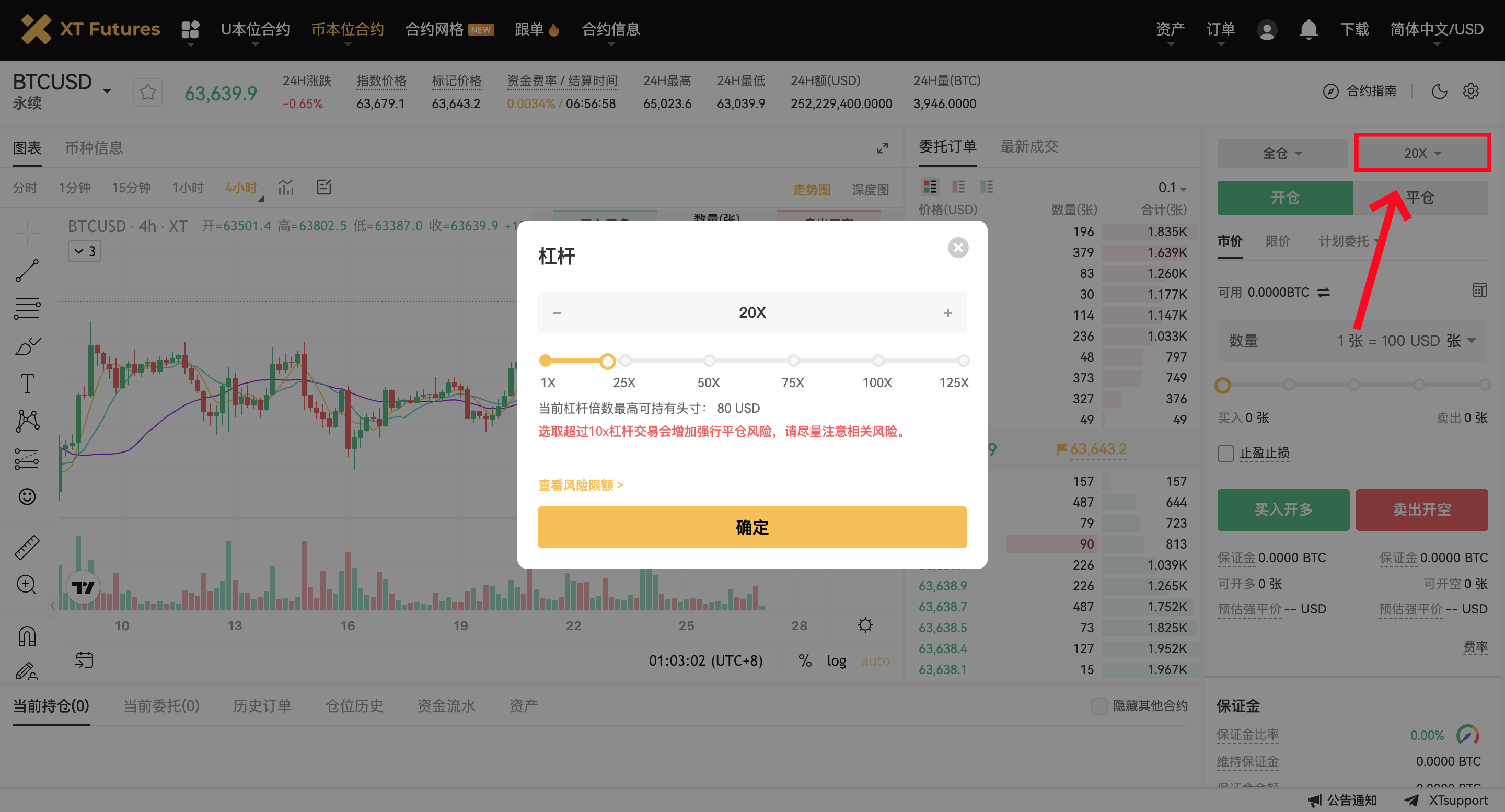Set leverage slider to 50X mark
1505x812 pixels.
click(x=709, y=361)
